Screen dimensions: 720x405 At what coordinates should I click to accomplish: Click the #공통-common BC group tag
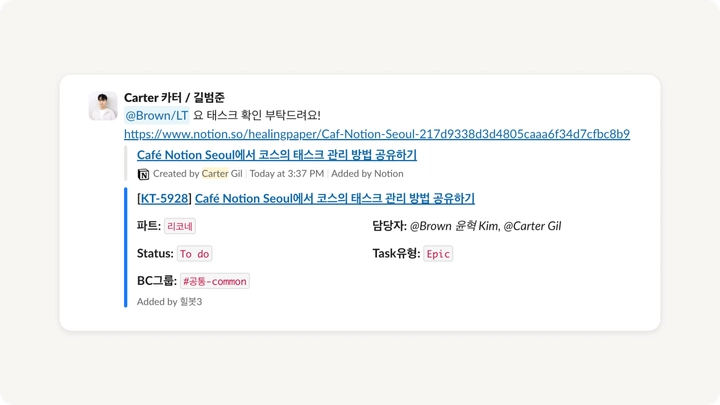coord(215,281)
